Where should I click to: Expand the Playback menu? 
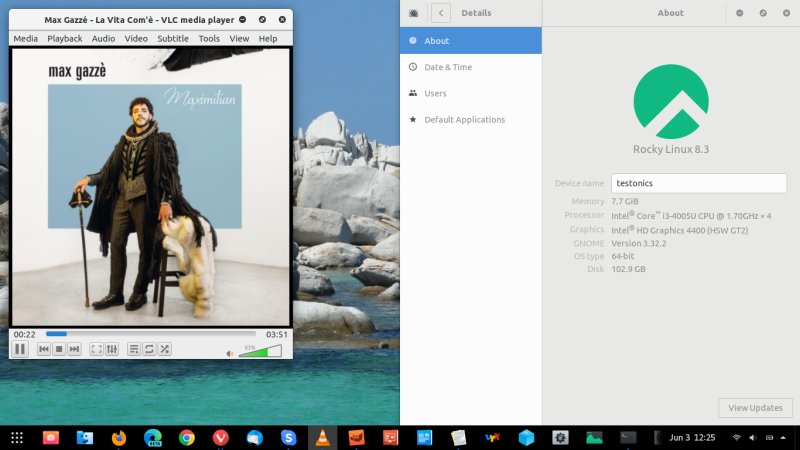(65, 38)
